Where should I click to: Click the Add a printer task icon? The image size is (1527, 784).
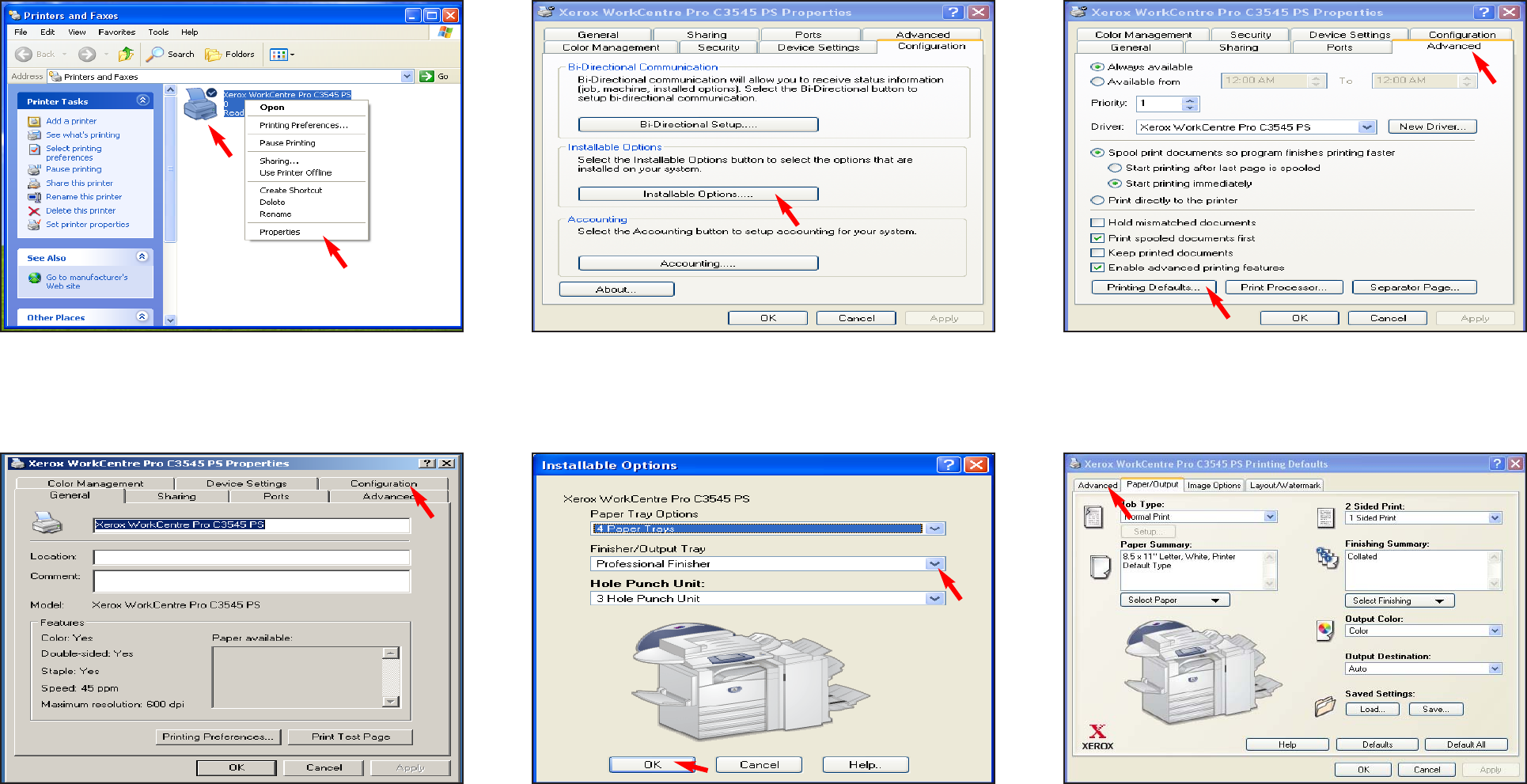point(34,121)
